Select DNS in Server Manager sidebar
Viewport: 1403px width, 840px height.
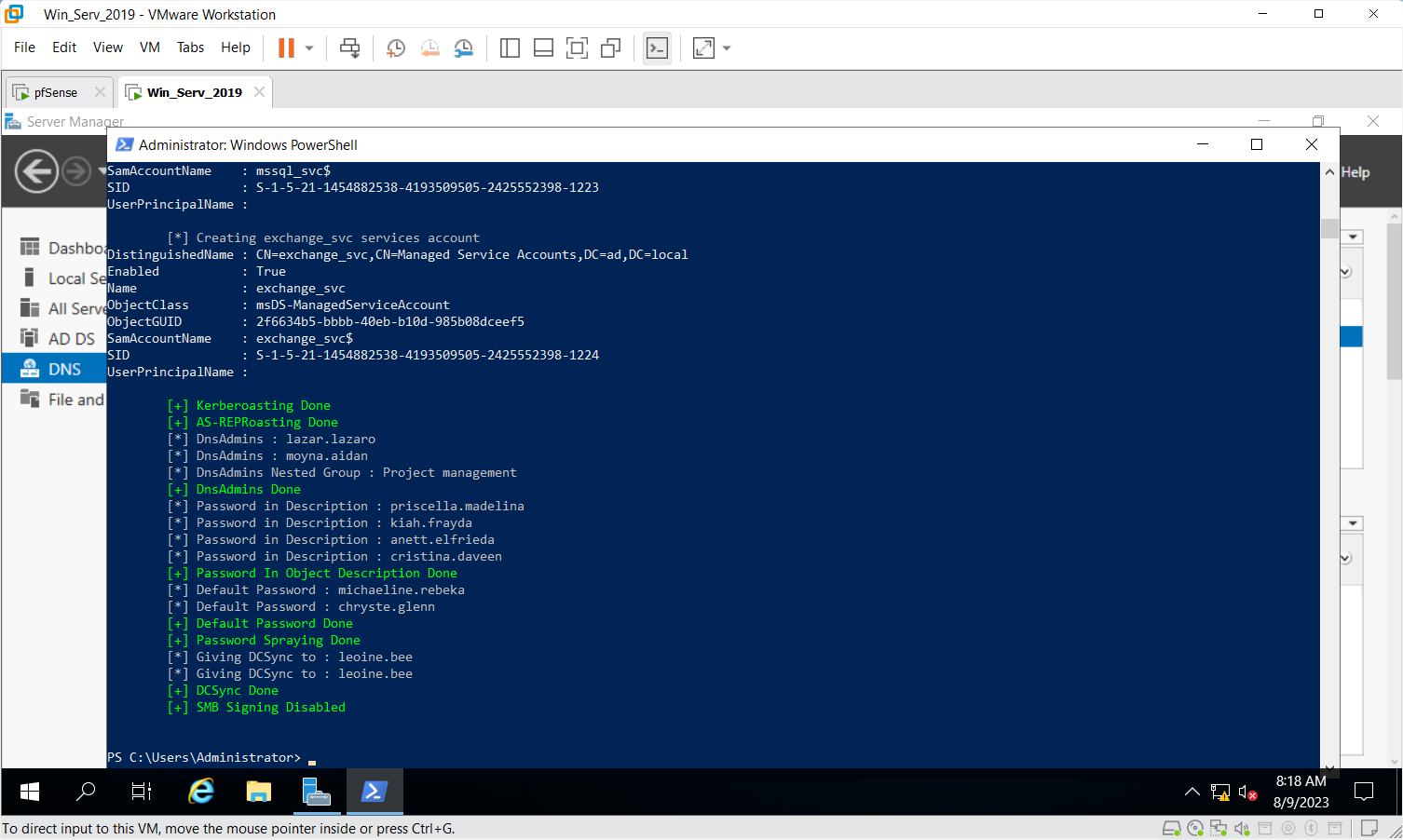[x=54, y=369]
